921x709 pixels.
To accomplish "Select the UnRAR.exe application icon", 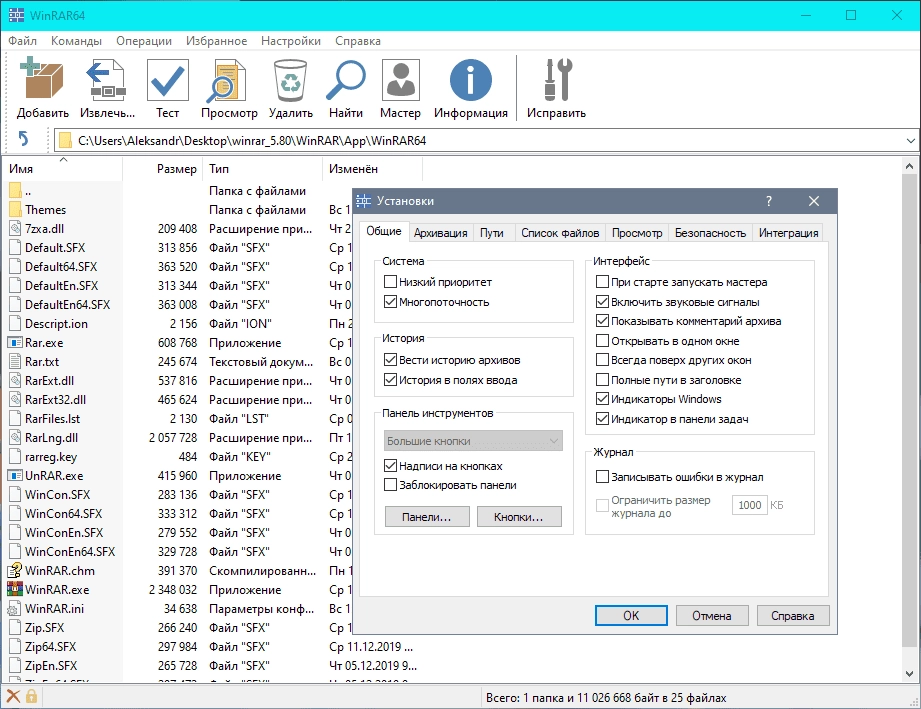I will 15,475.
